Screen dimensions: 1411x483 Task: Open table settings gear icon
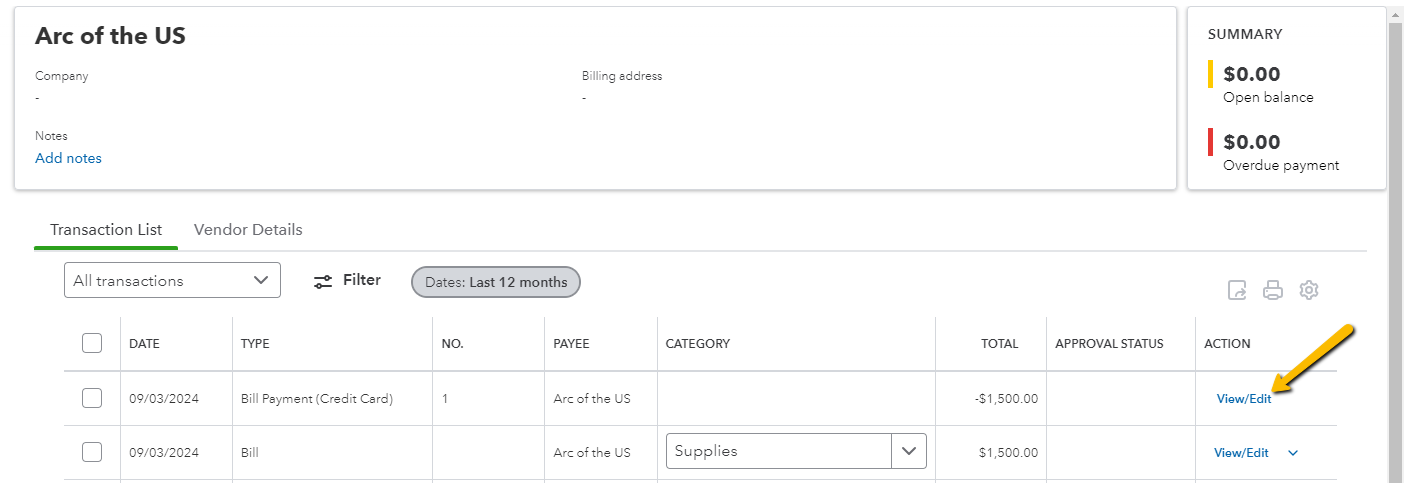click(x=1309, y=290)
